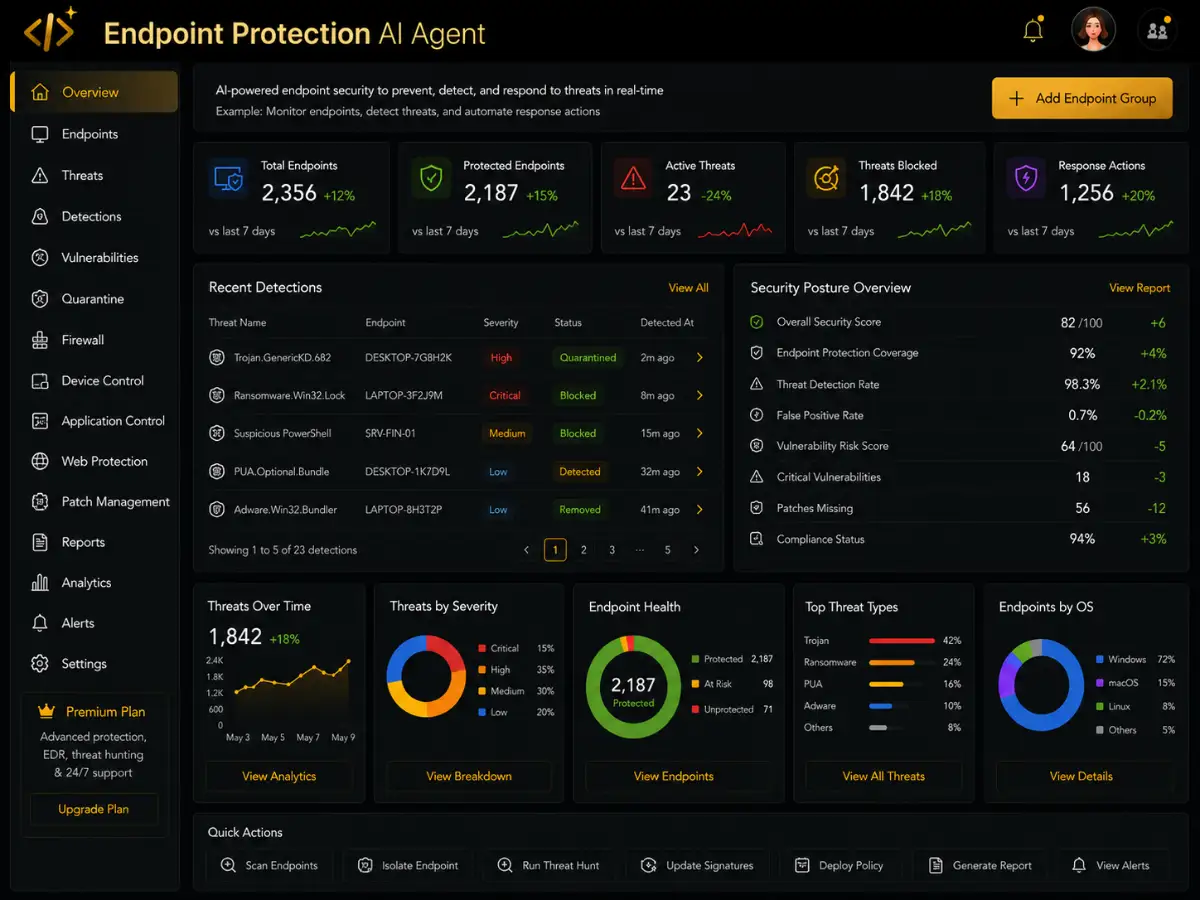
Task: Open the user avatar profile
Action: pyautogui.click(x=1093, y=30)
